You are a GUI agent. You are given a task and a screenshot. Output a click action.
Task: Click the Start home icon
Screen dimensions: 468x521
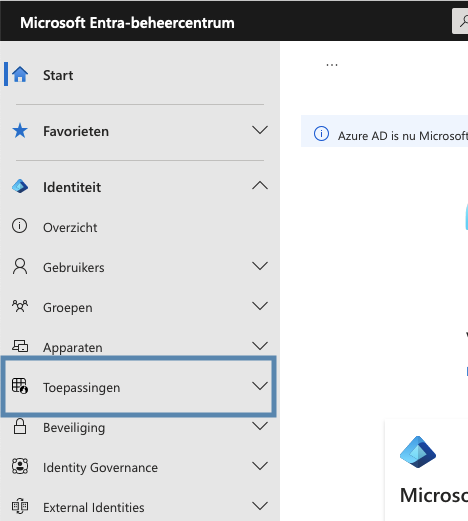[x=20, y=74]
